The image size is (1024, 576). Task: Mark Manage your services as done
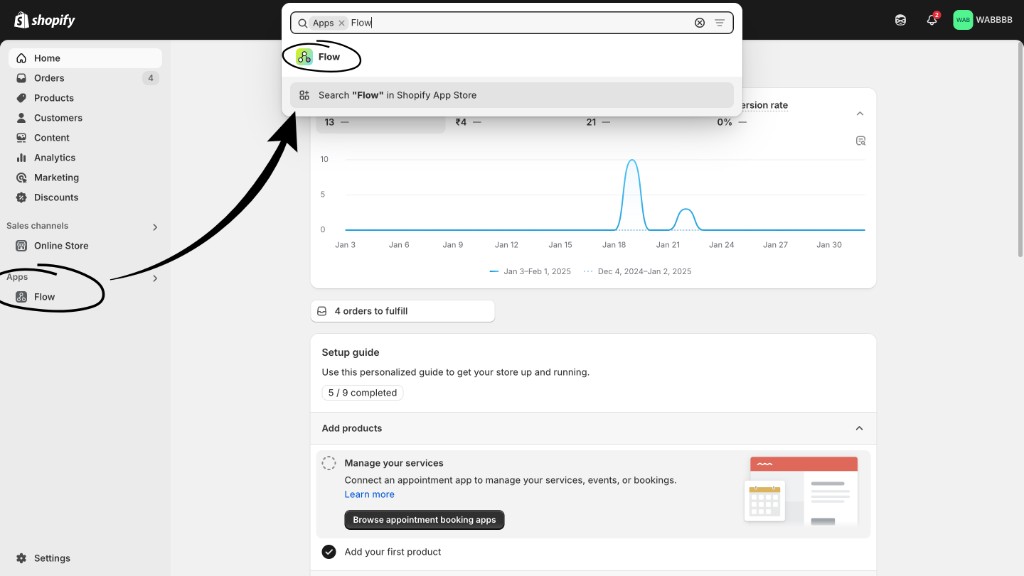point(329,464)
